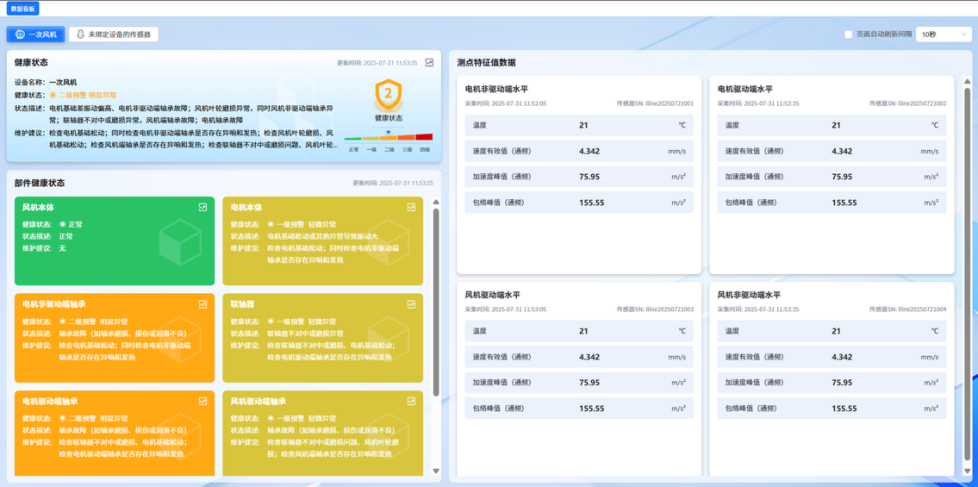Click the 健康状态 level color gauge bar
The height and width of the screenshot is (487, 978).
pos(388,138)
